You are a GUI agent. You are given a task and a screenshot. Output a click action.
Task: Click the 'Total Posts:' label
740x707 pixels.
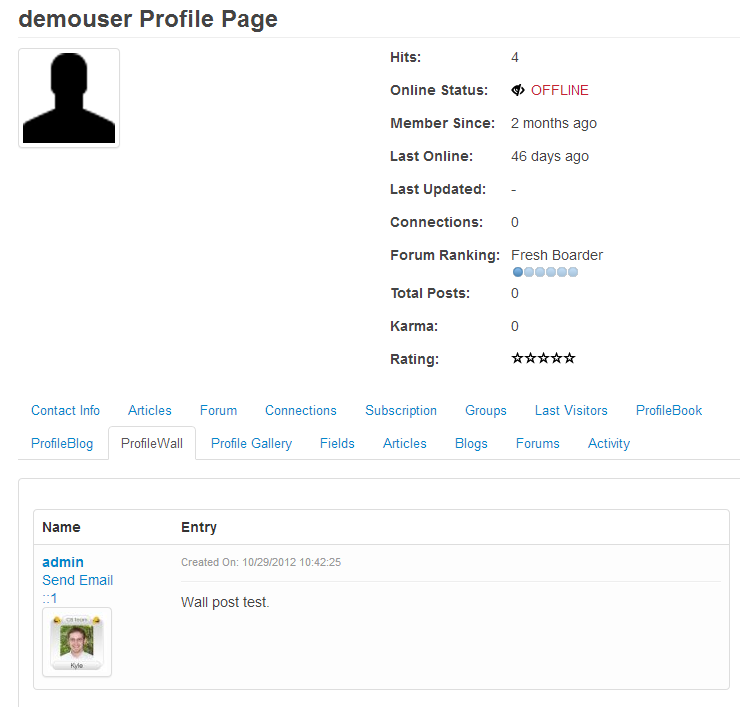click(x=430, y=293)
